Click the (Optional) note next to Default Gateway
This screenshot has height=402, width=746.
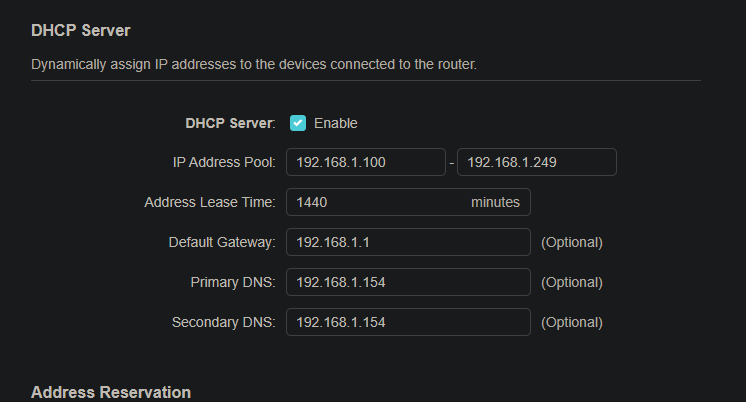(572, 242)
